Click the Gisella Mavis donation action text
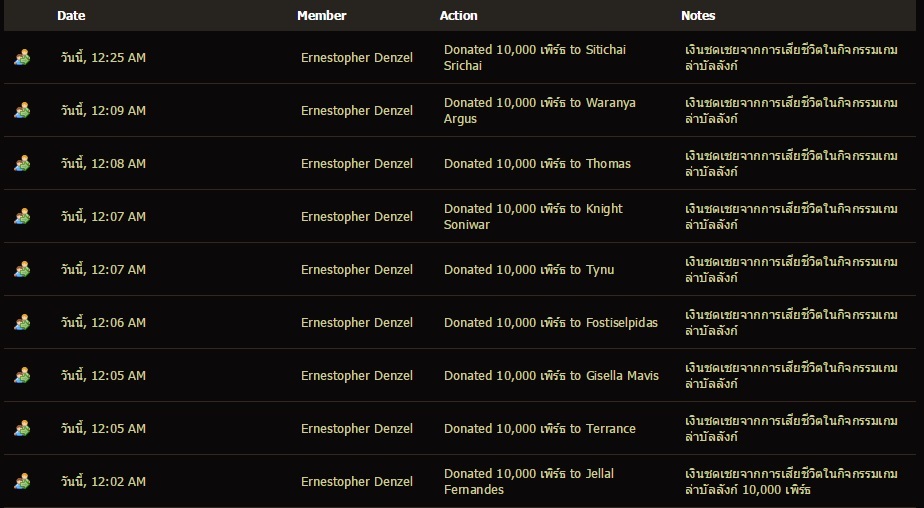924x508 pixels. pos(552,376)
